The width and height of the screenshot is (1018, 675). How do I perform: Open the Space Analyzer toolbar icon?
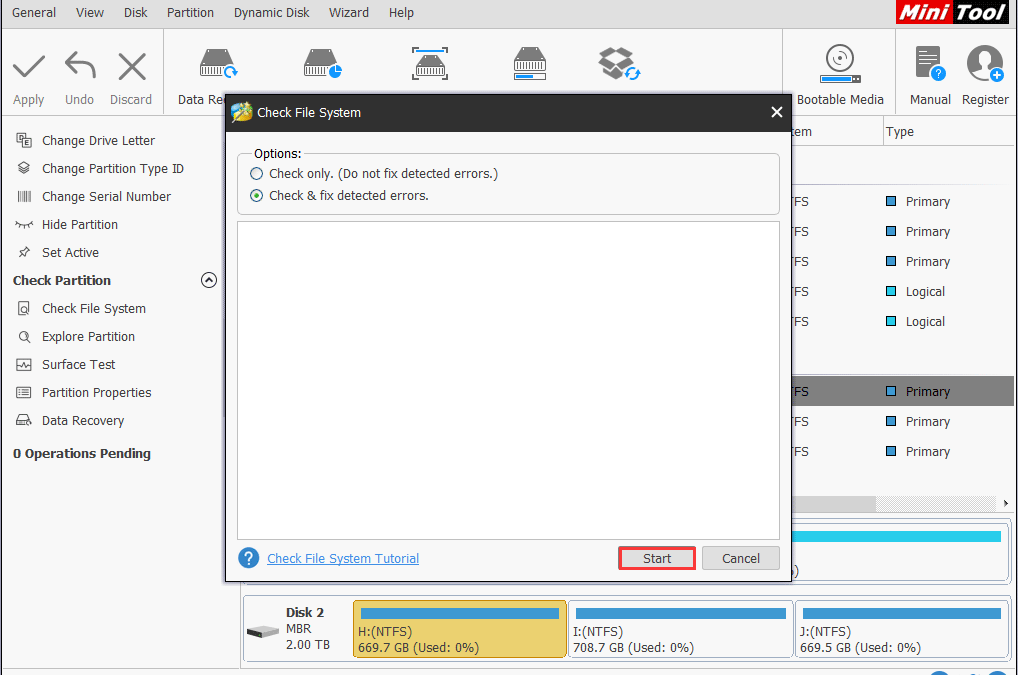[x=529, y=64]
